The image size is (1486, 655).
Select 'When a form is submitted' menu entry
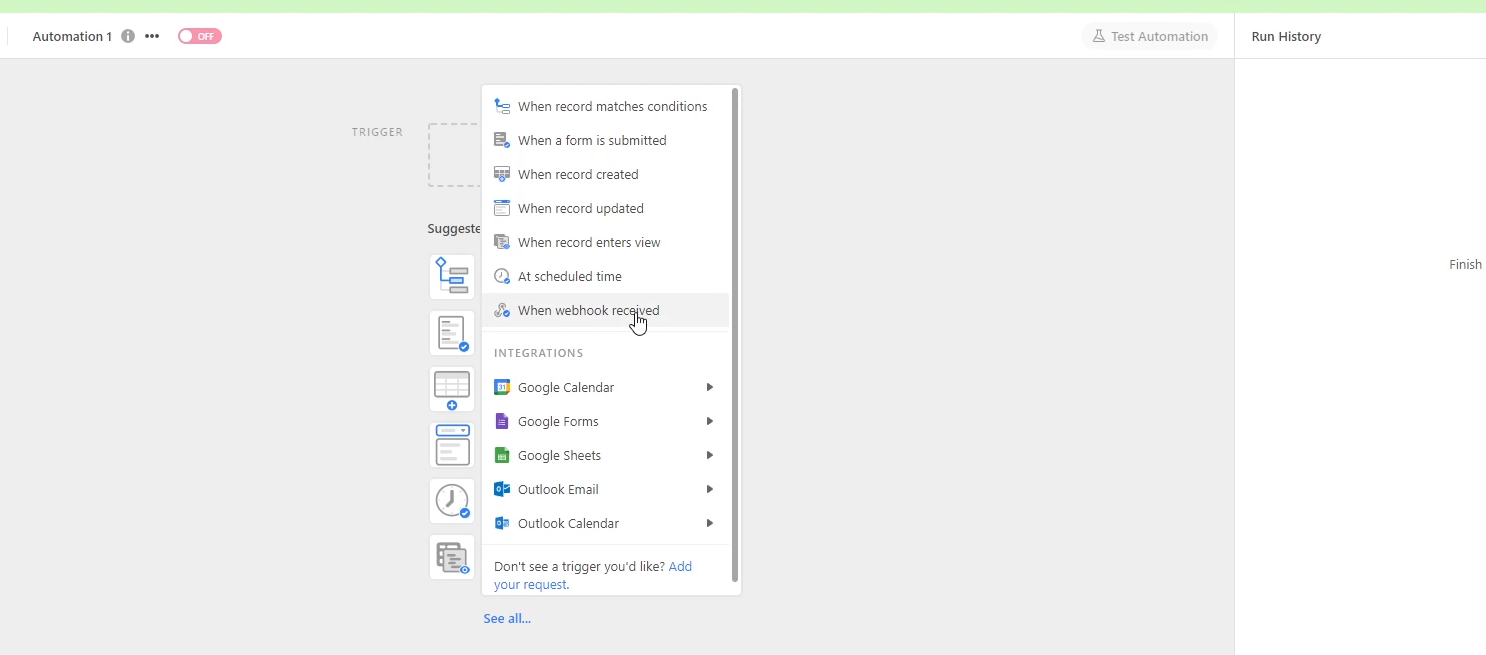click(591, 141)
